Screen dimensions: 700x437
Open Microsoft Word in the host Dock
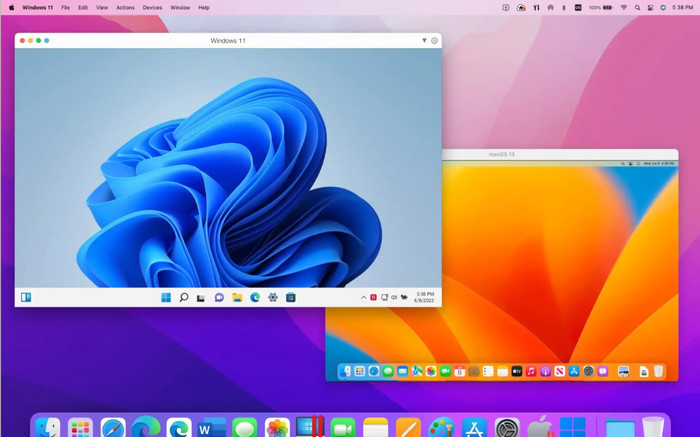pos(212,428)
